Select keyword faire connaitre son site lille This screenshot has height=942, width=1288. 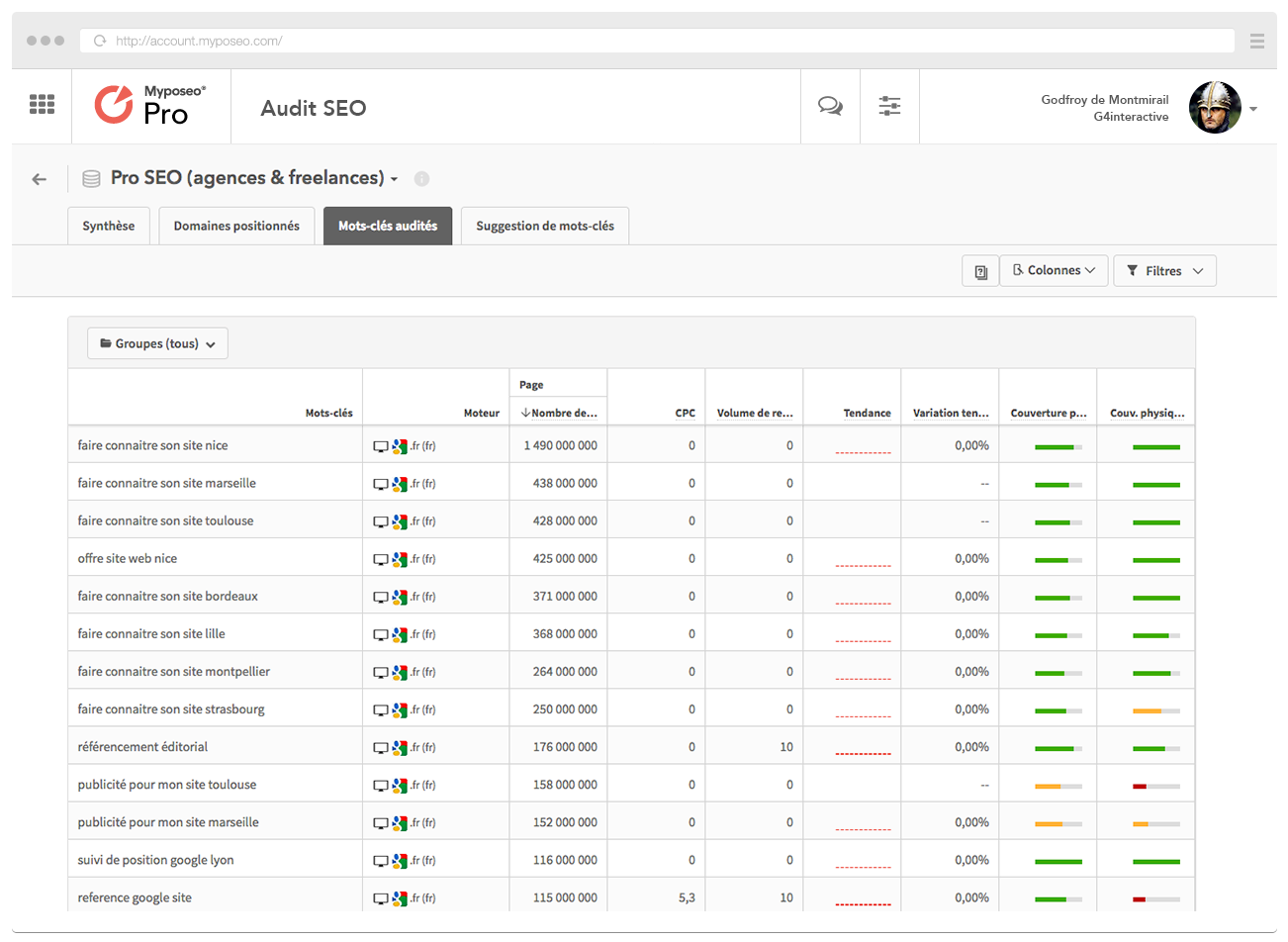click(x=151, y=633)
